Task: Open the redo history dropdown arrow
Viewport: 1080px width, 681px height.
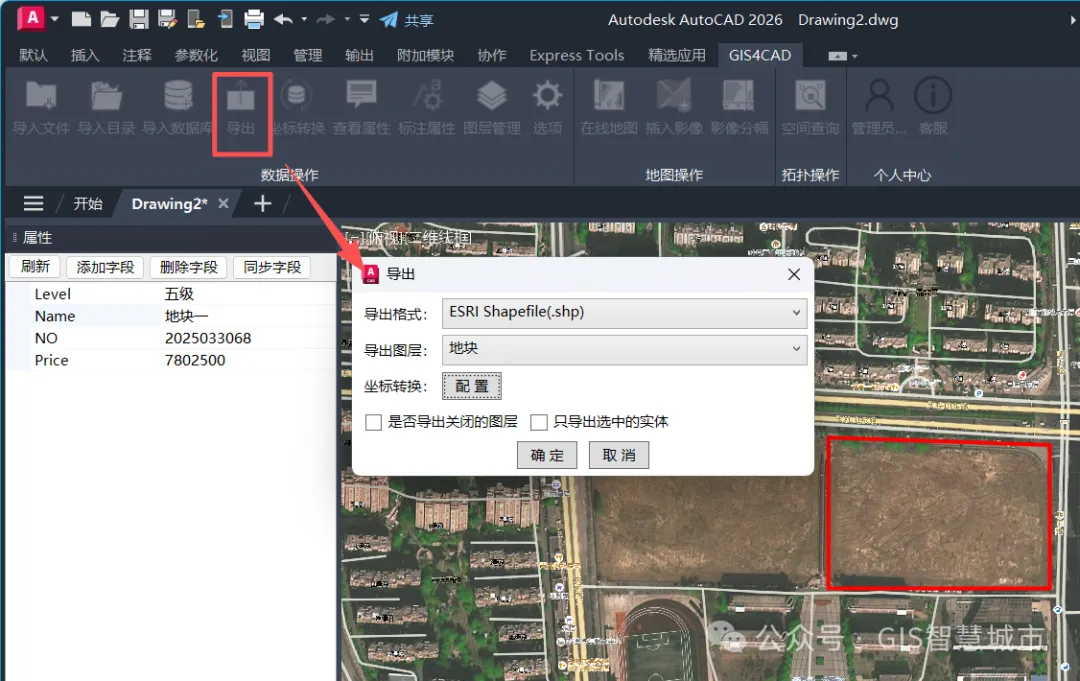Action: (347, 19)
